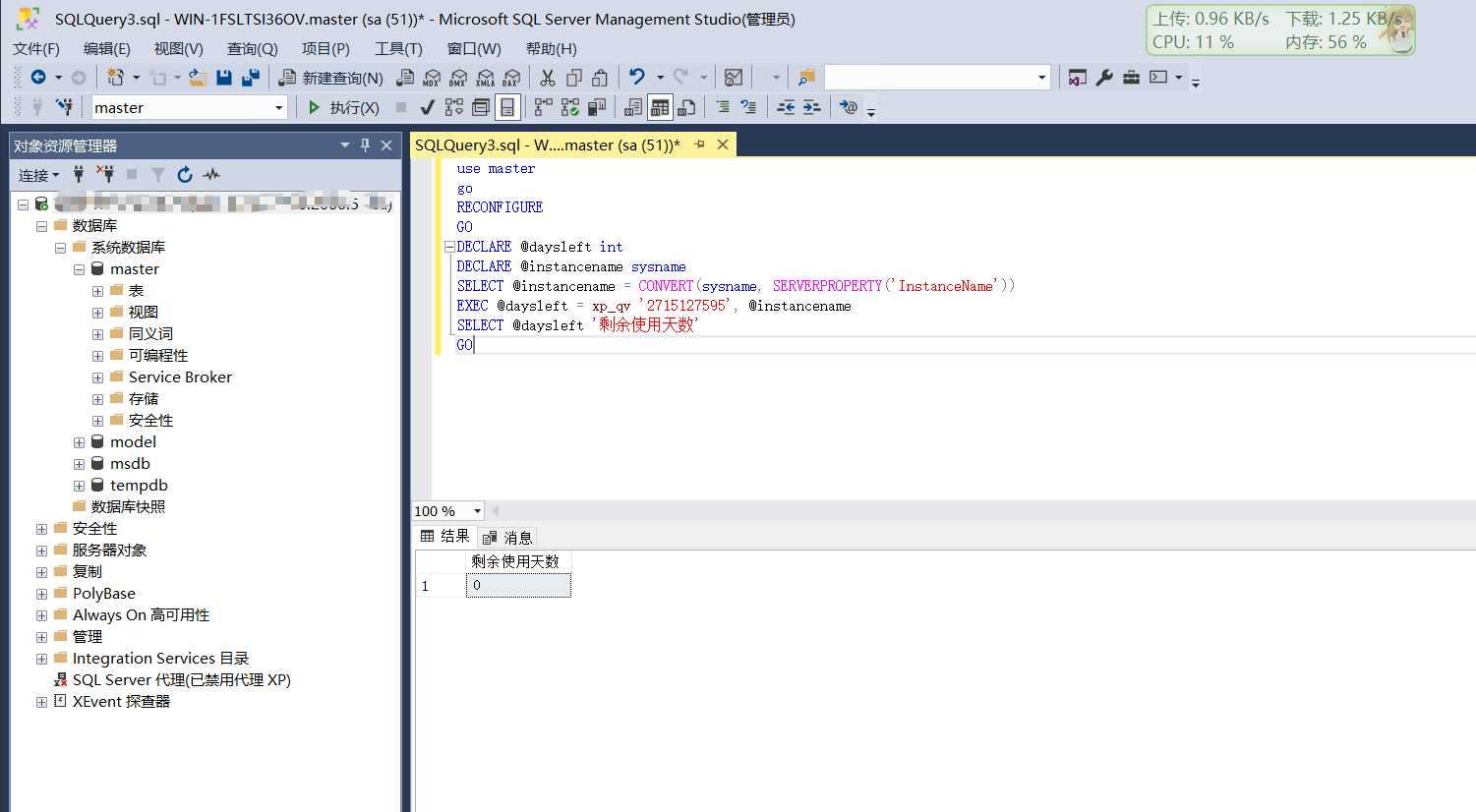Save the current query with single disk icon

pos(224,78)
